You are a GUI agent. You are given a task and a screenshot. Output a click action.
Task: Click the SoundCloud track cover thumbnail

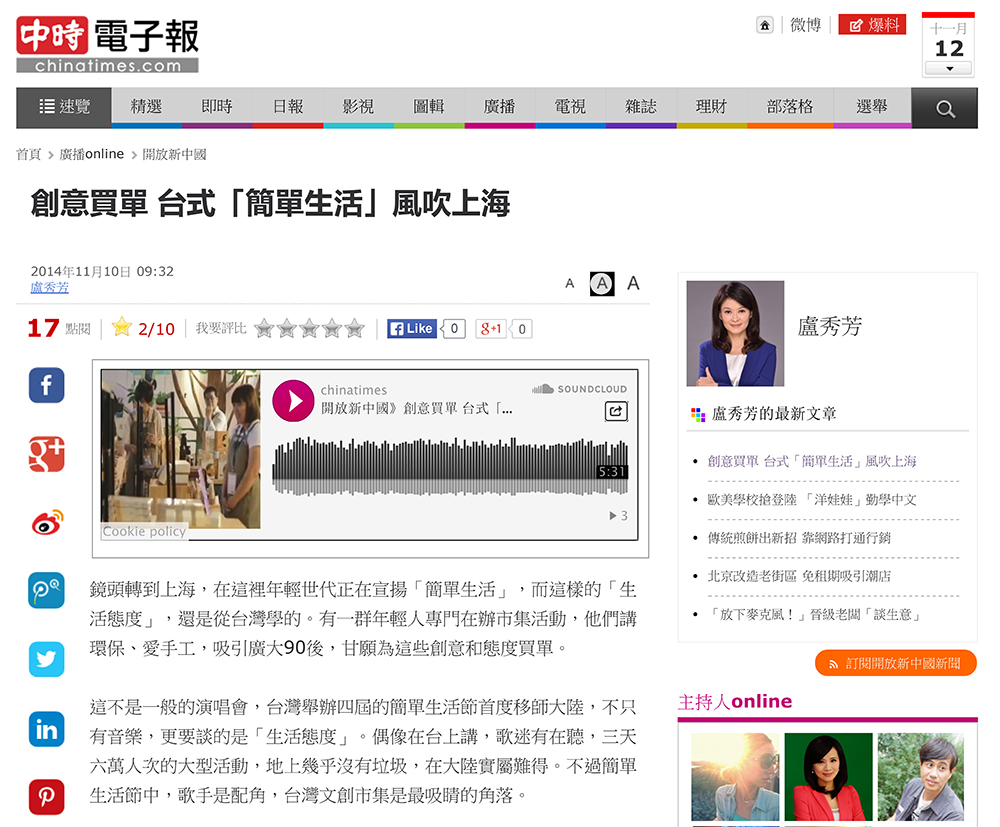point(181,449)
